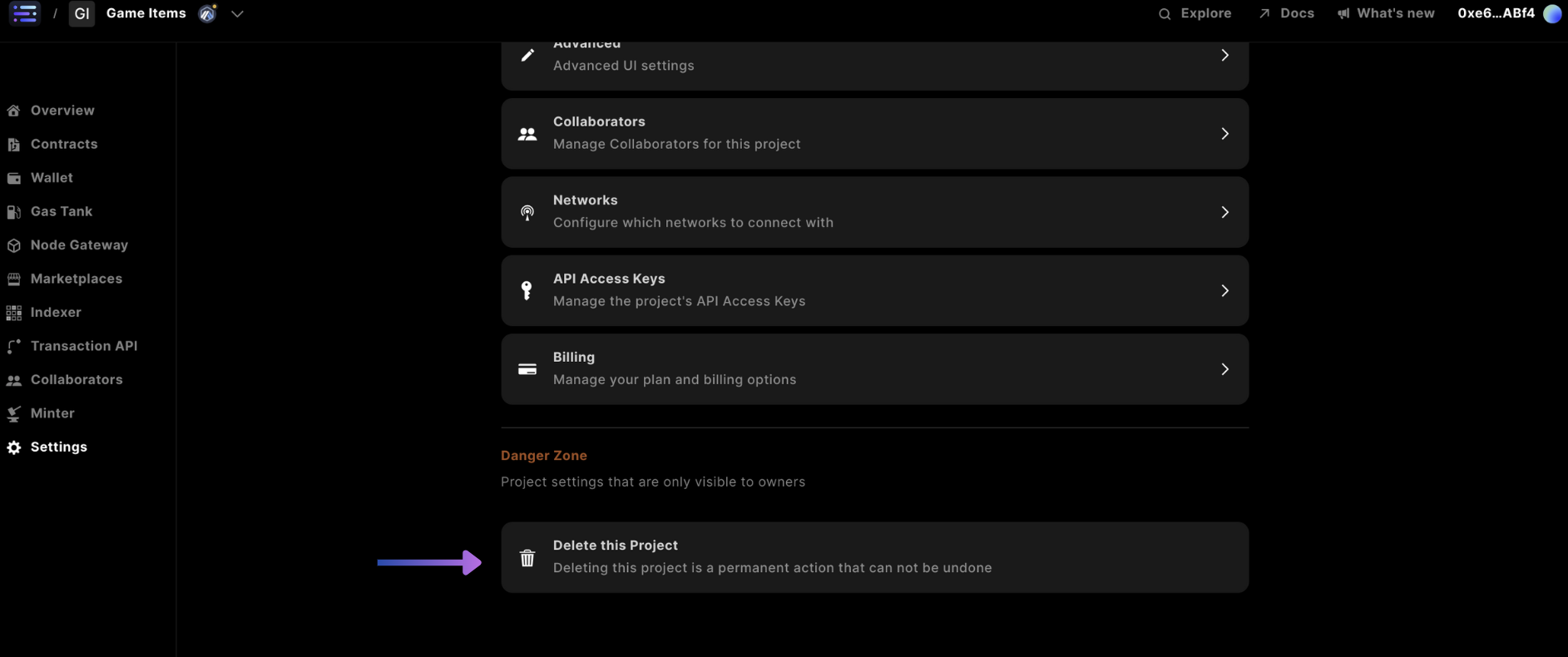The width and height of the screenshot is (1568, 657).
Task: Open Node Gateway from sidebar
Action: click(x=78, y=245)
